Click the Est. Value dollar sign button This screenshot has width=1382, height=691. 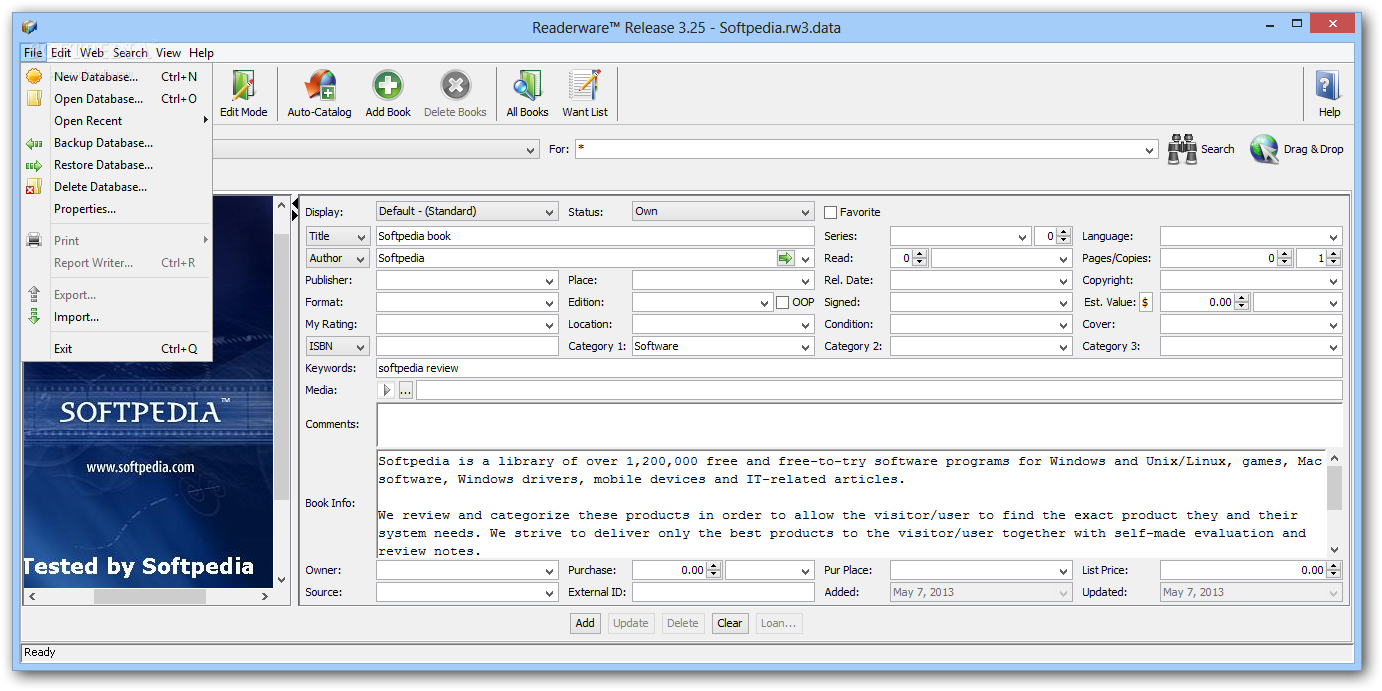[x=1145, y=302]
